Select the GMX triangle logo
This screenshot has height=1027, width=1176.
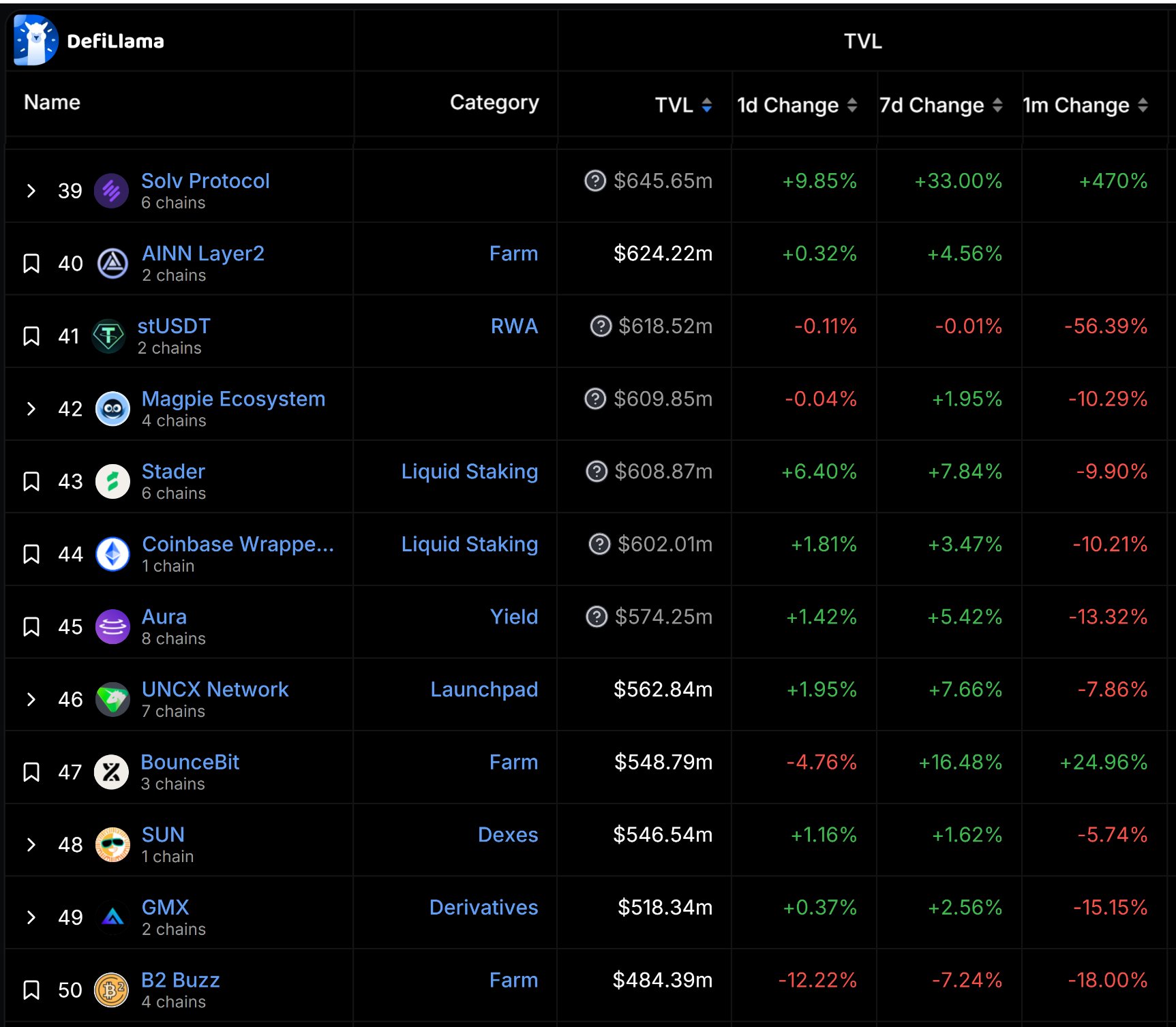(112, 917)
